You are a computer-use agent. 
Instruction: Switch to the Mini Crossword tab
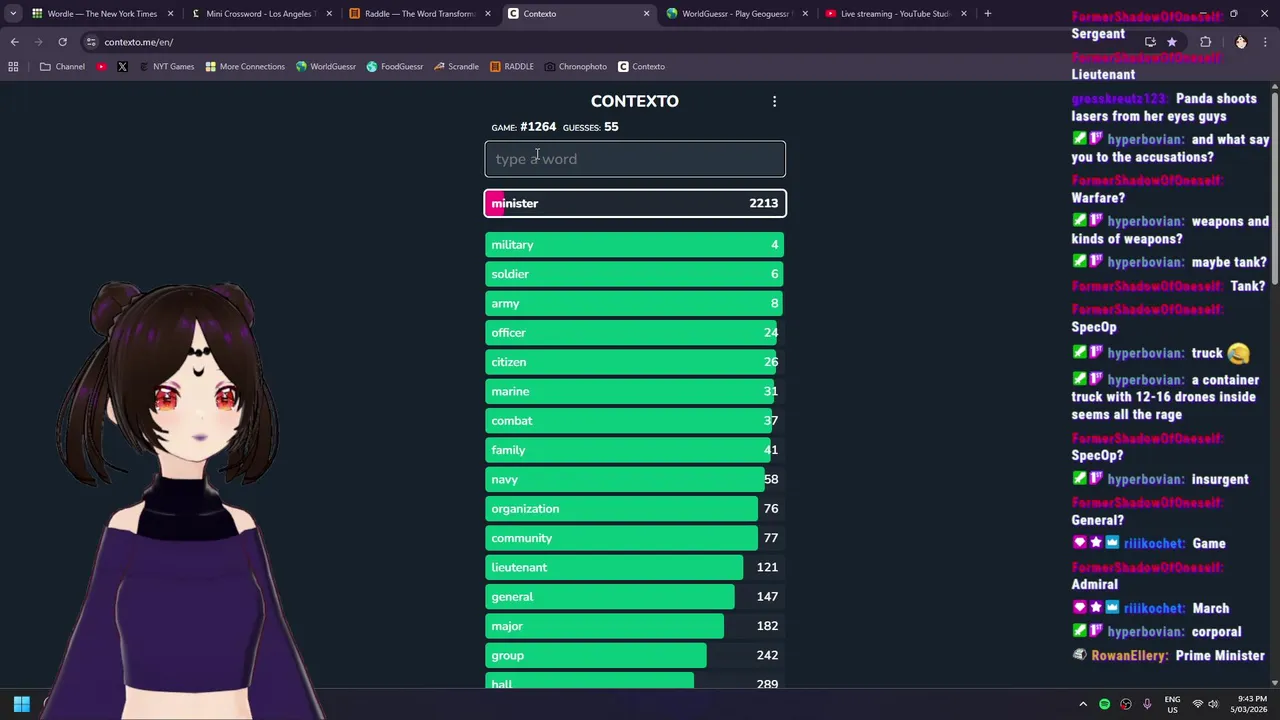click(x=261, y=14)
